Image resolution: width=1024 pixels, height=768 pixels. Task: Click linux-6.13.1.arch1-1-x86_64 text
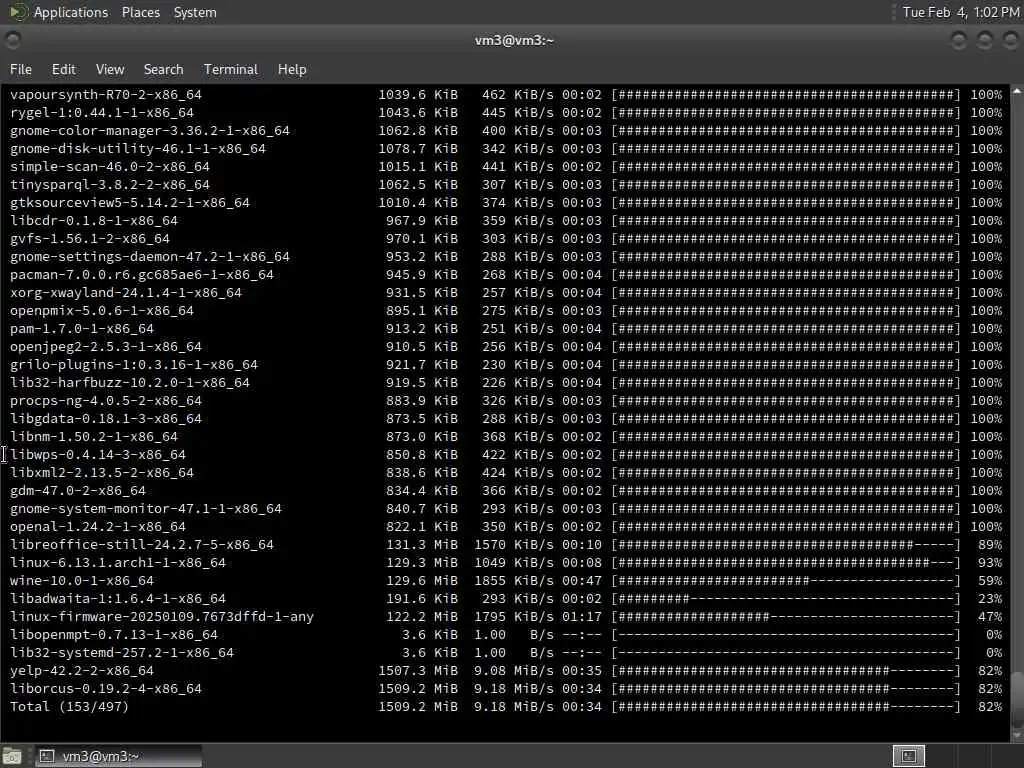pos(118,562)
